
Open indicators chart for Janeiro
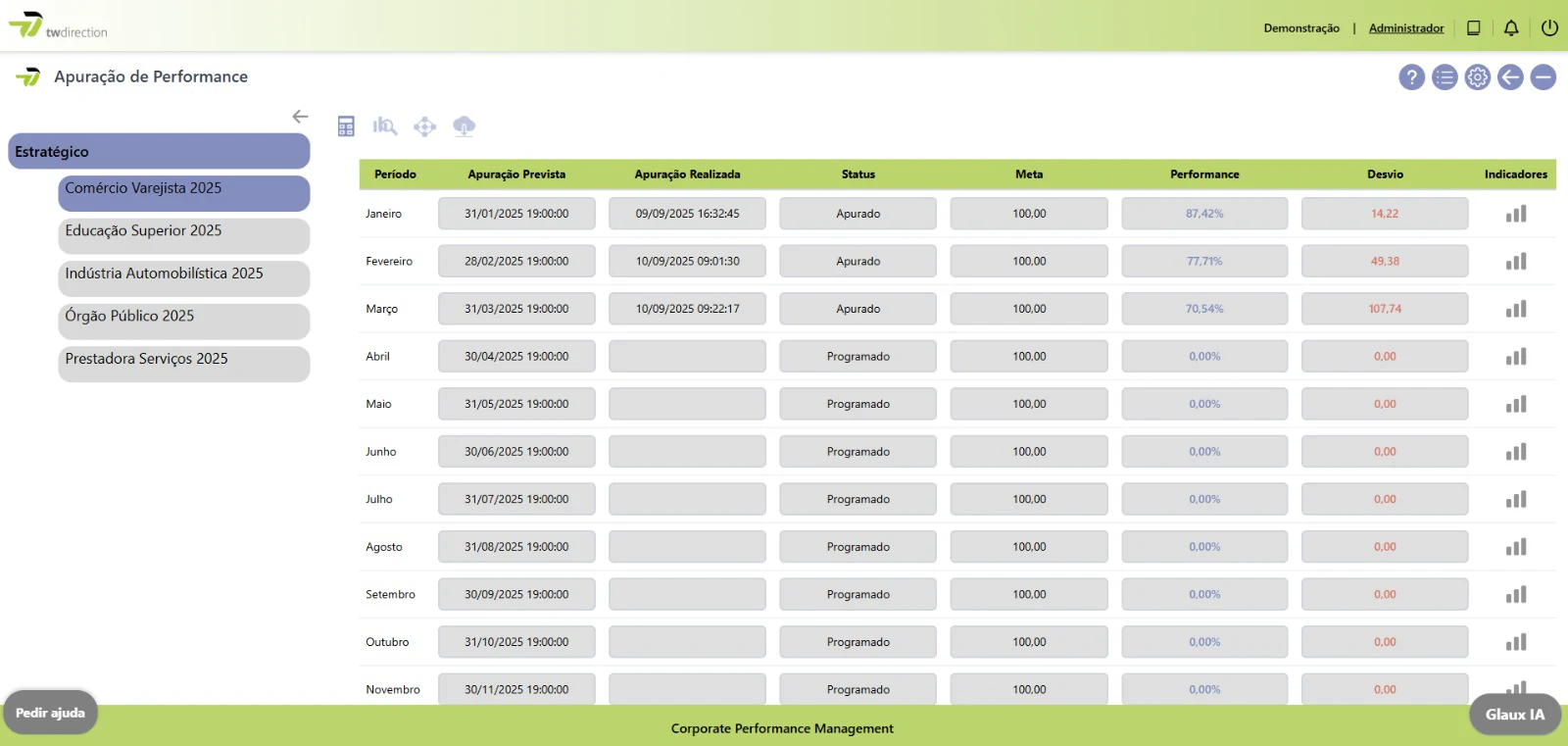click(x=1516, y=214)
